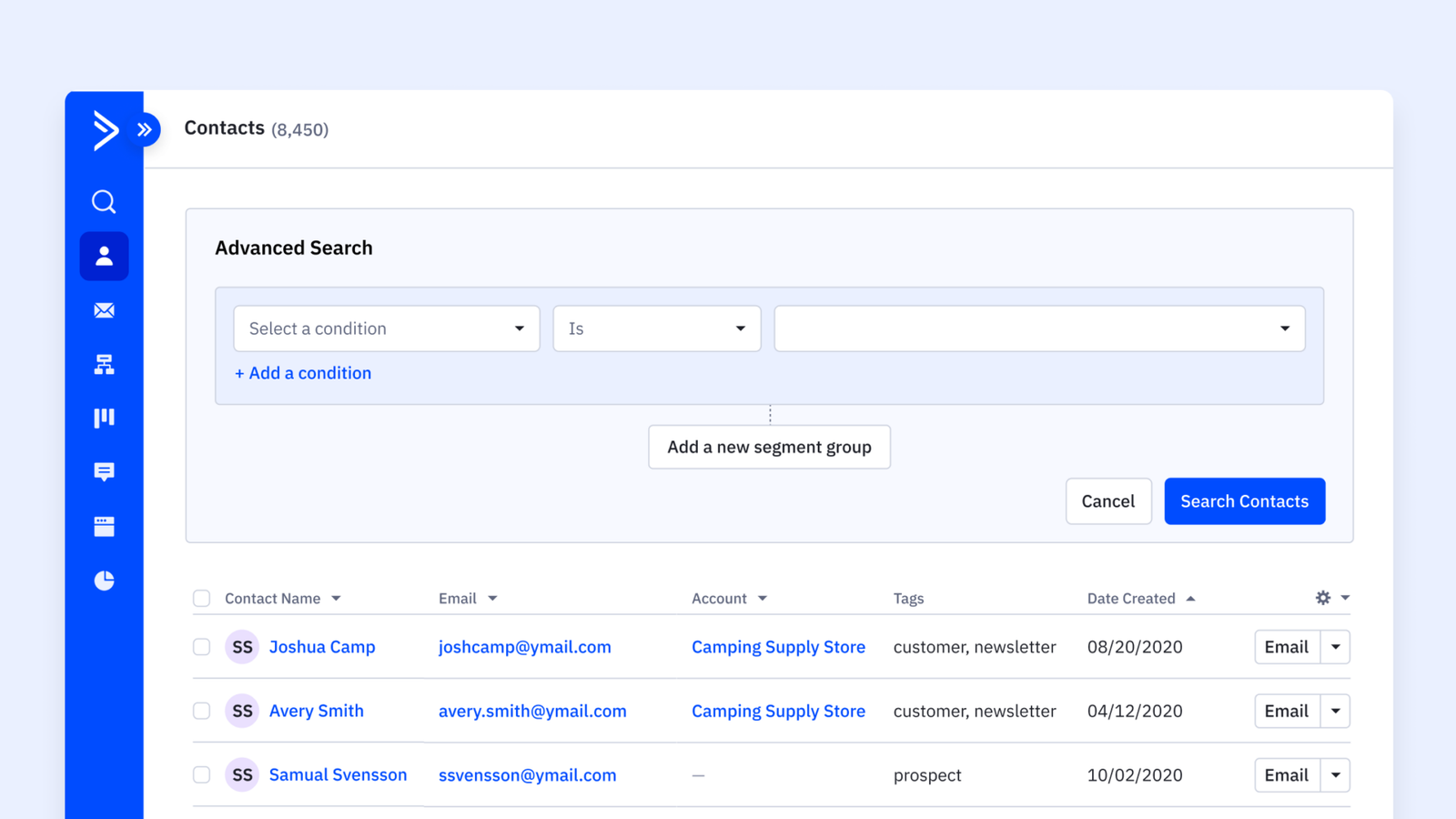The image size is (1456, 819).
Task: Check the checkbox next to Joshua Camp
Action: (201, 647)
